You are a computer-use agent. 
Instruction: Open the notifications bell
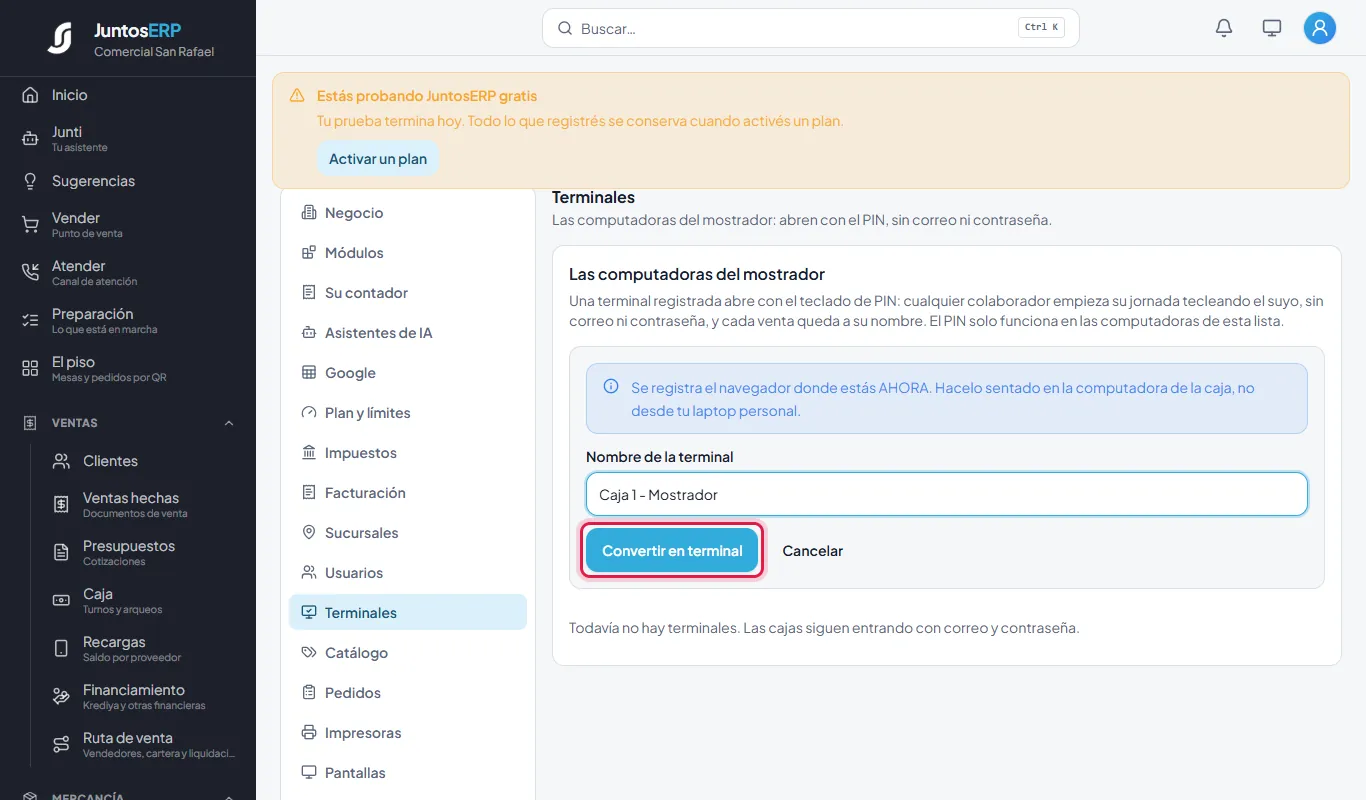[1224, 28]
